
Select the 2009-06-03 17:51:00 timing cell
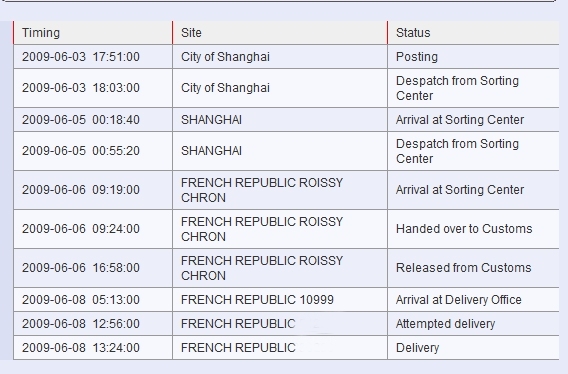pos(93,57)
